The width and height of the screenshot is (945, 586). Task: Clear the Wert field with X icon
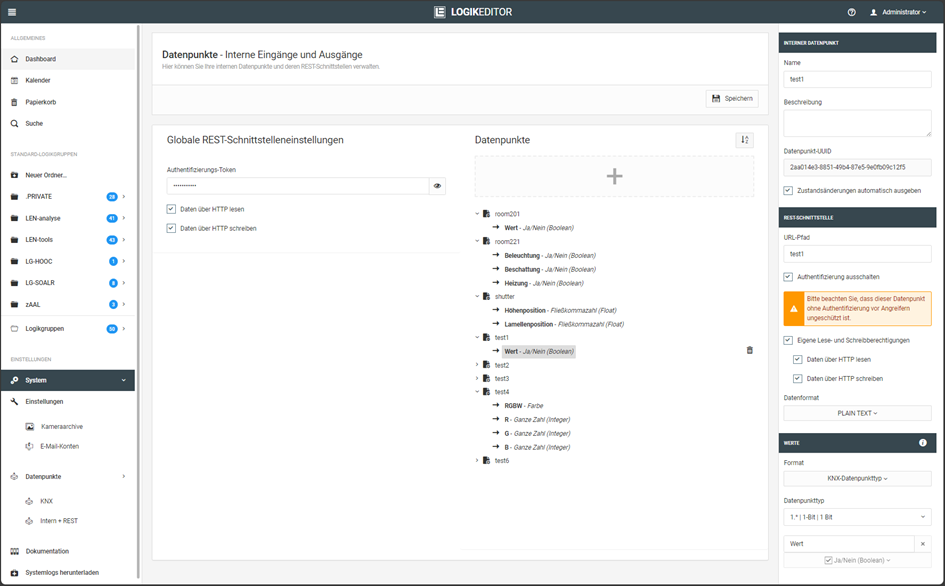click(922, 544)
